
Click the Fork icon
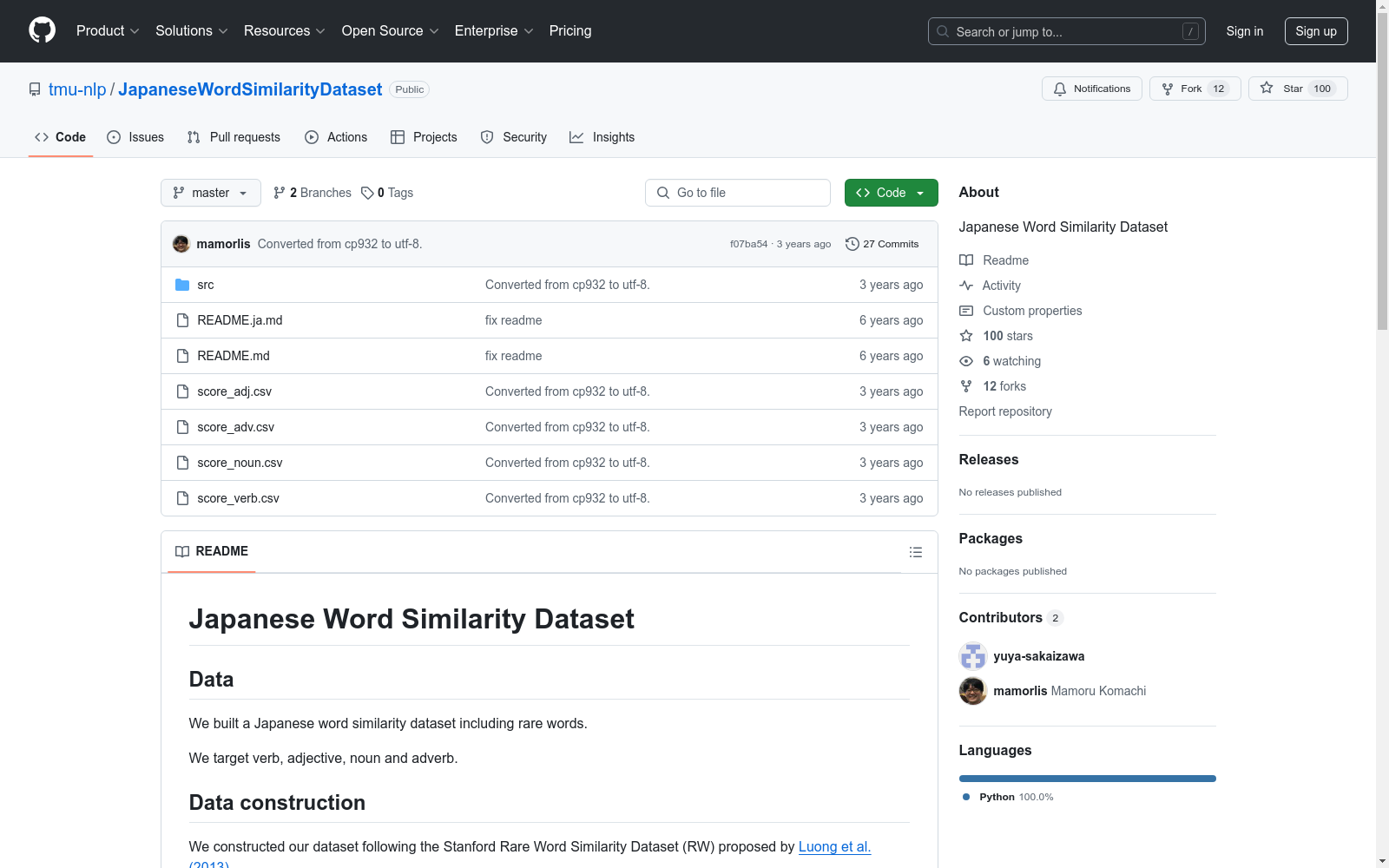tap(1168, 89)
